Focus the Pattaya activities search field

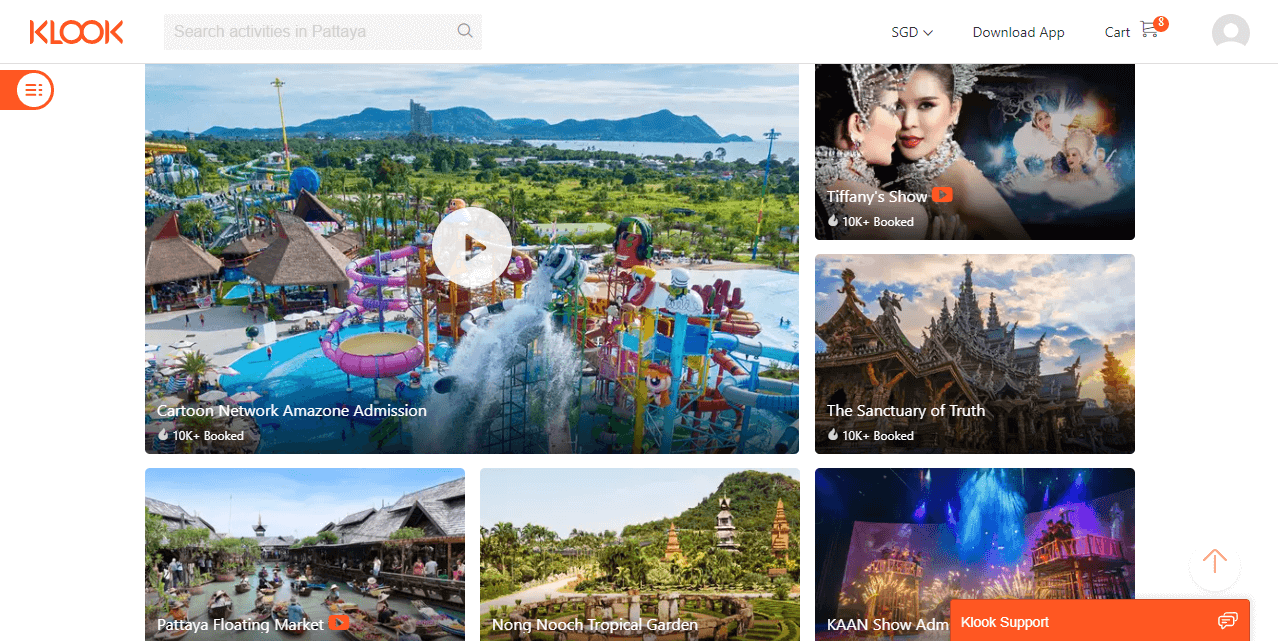[323, 32]
